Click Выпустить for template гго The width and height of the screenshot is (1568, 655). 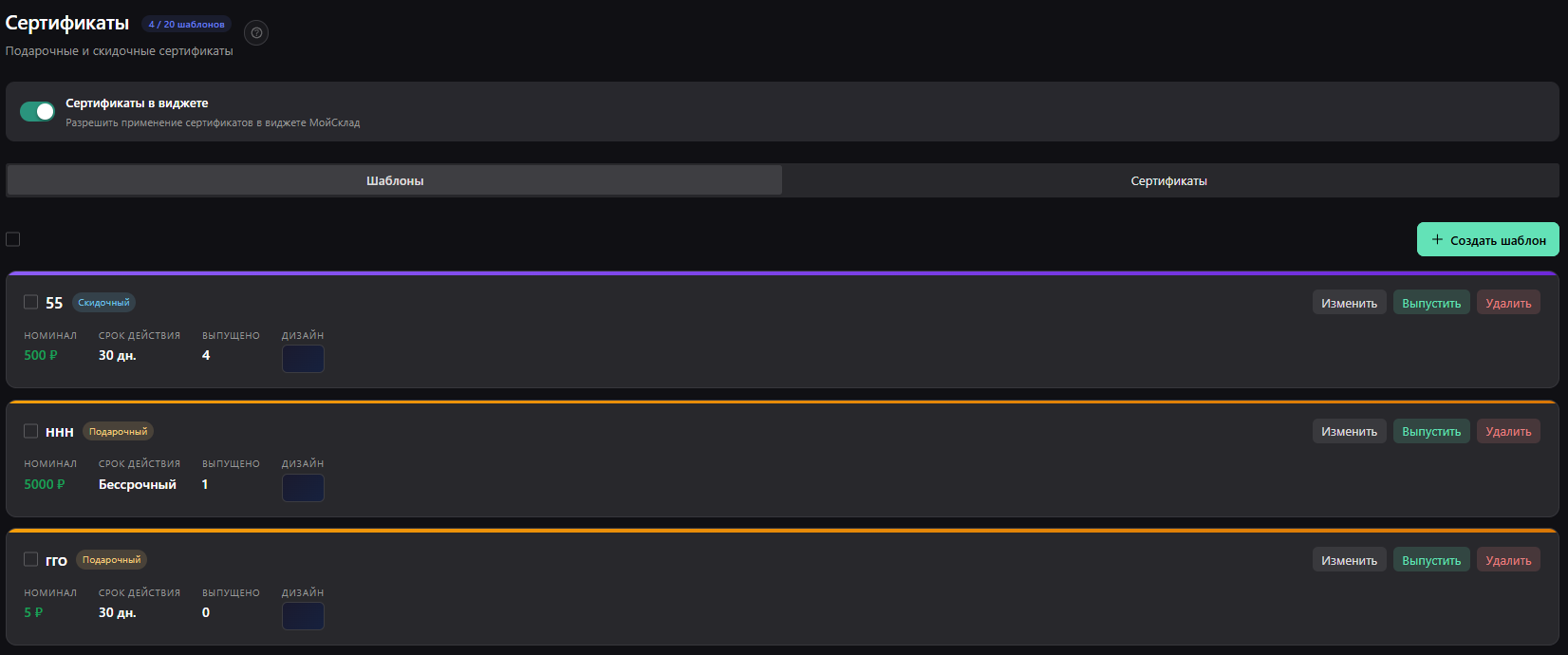pyautogui.click(x=1431, y=560)
